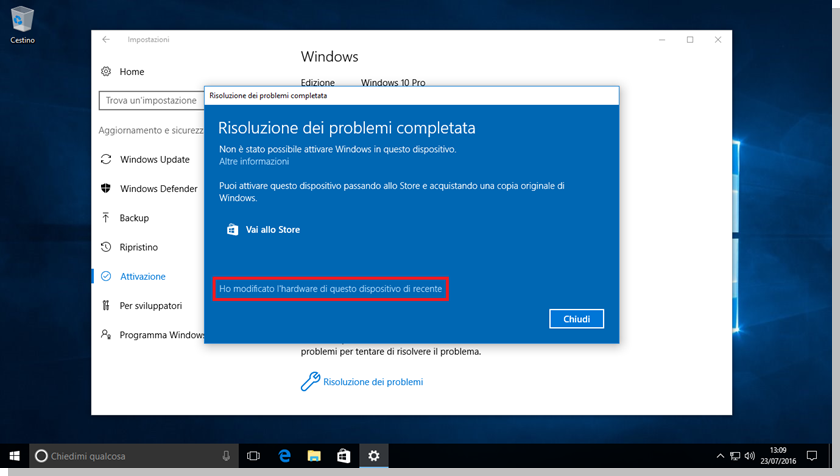The width and height of the screenshot is (840, 476).
Task: Open the Windows Start menu
Action: (14, 456)
